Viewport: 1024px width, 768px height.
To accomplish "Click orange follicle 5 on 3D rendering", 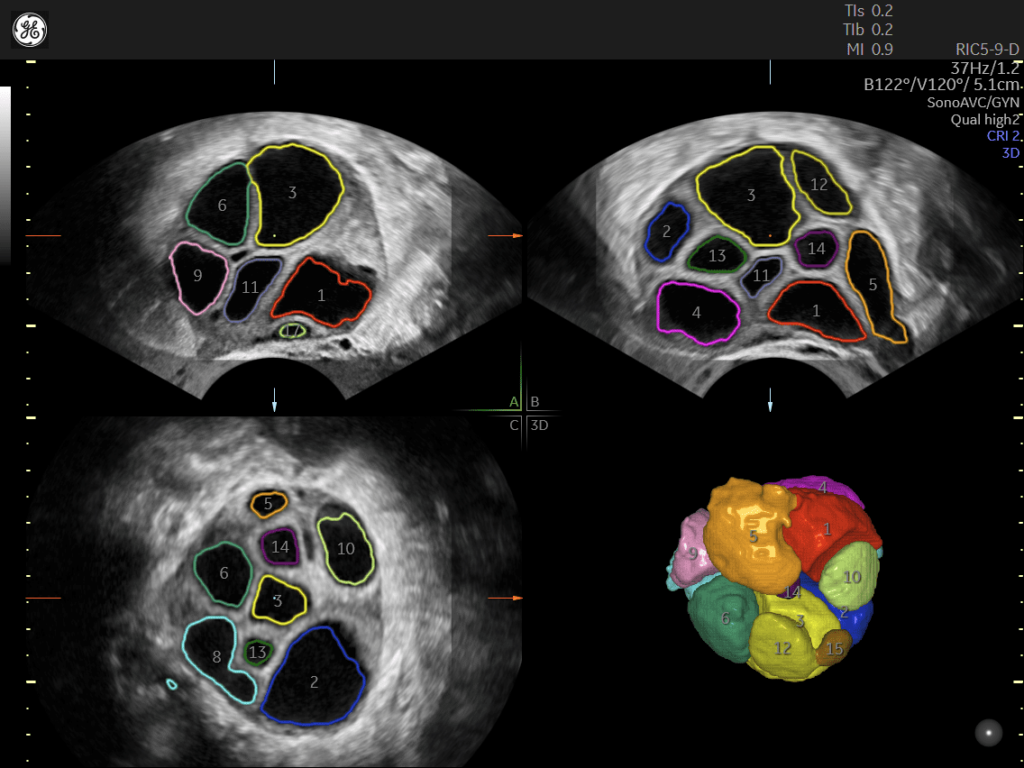I will [x=752, y=535].
